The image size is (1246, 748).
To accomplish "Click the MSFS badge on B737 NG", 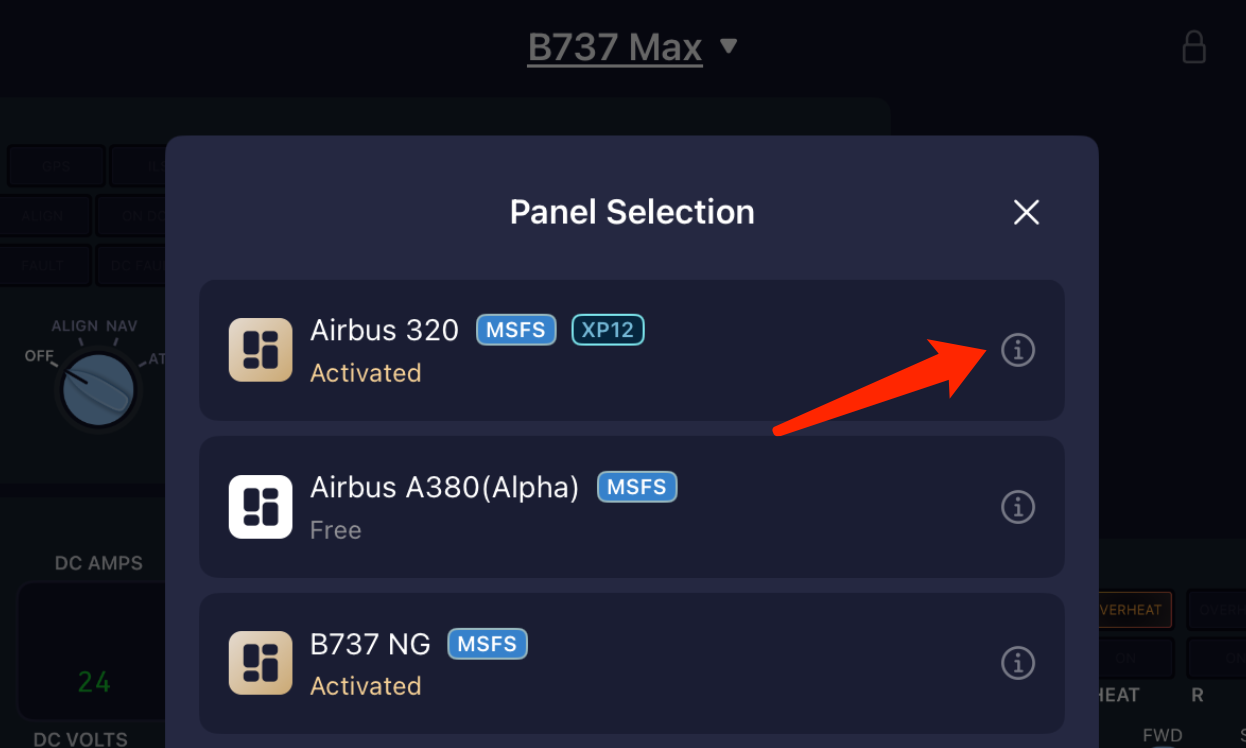I will tap(487, 644).
